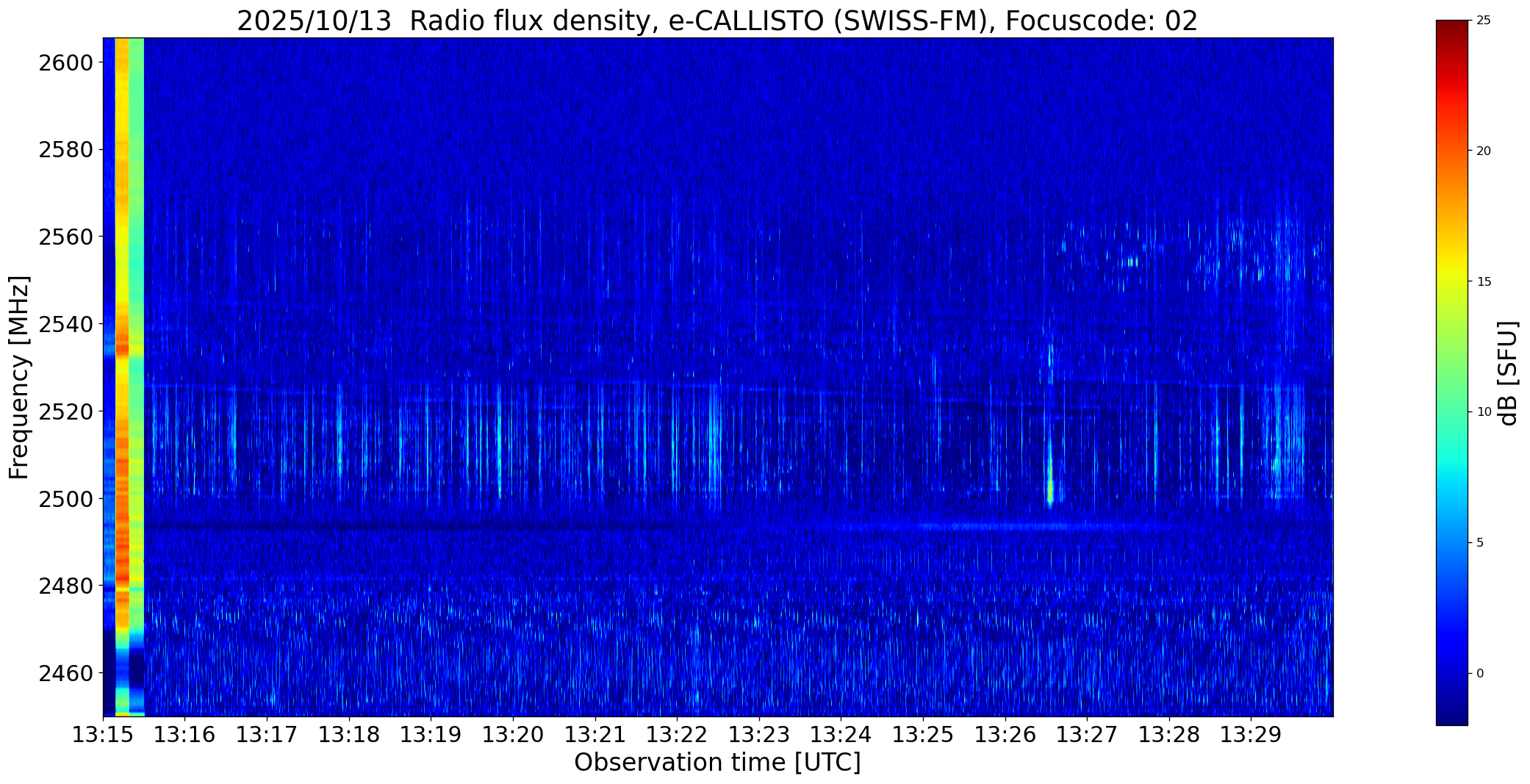Click the 2560 frequency tick label
1530x784 pixels.
coord(65,237)
